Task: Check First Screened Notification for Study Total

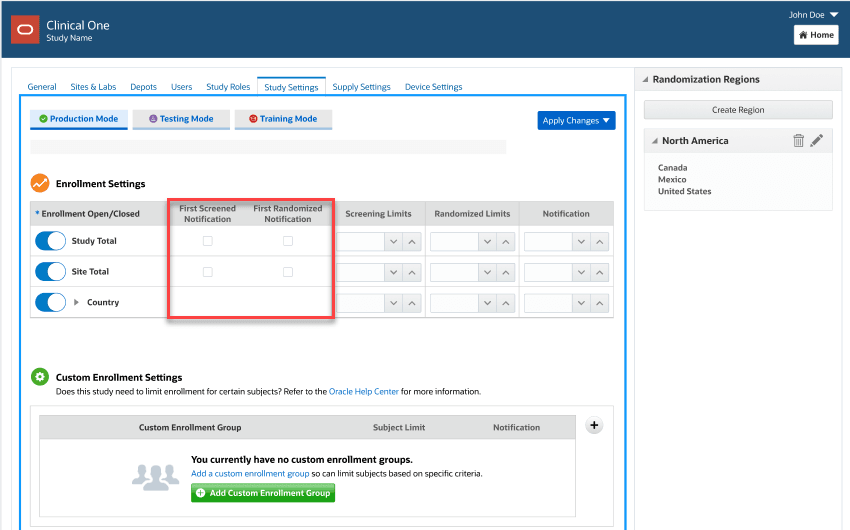Action: pyautogui.click(x=208, y=241)
